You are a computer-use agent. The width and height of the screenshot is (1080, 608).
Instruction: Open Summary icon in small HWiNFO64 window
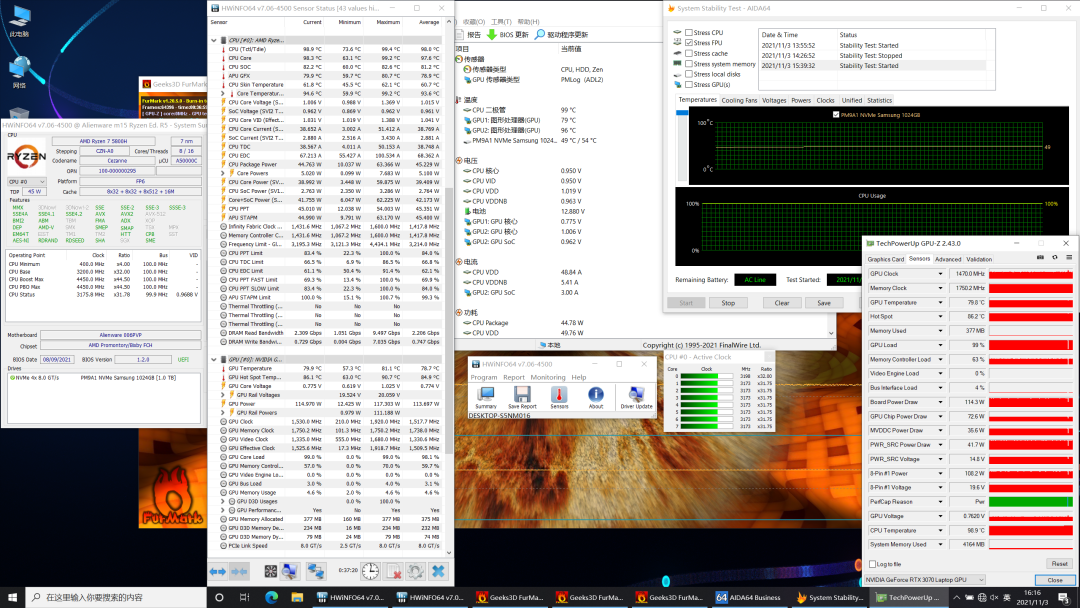486,397
